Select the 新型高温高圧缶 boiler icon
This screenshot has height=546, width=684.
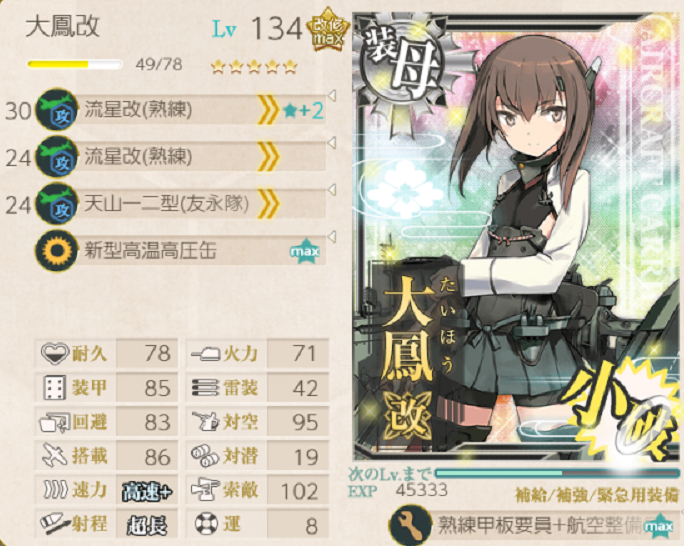tap(56, 250)
